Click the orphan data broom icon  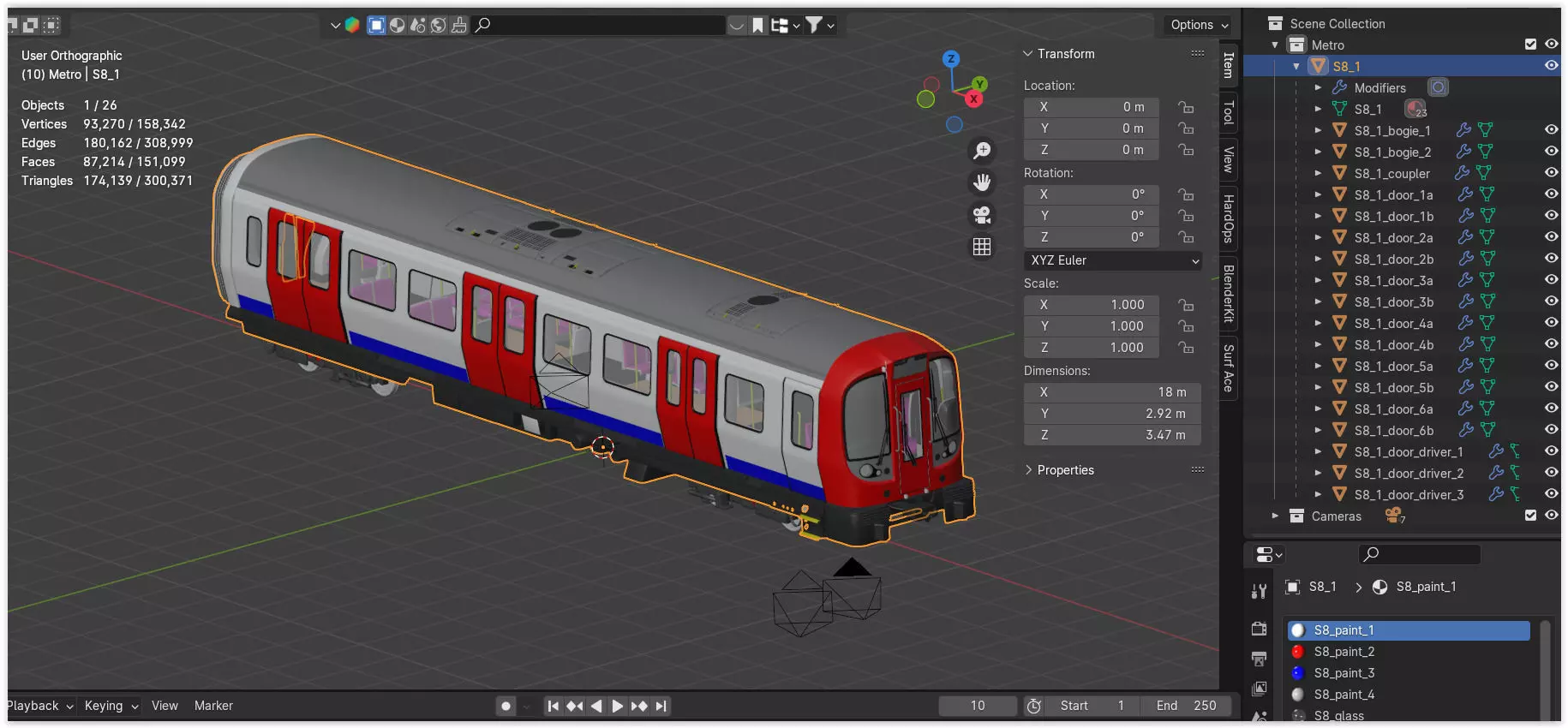click(459, 25)
